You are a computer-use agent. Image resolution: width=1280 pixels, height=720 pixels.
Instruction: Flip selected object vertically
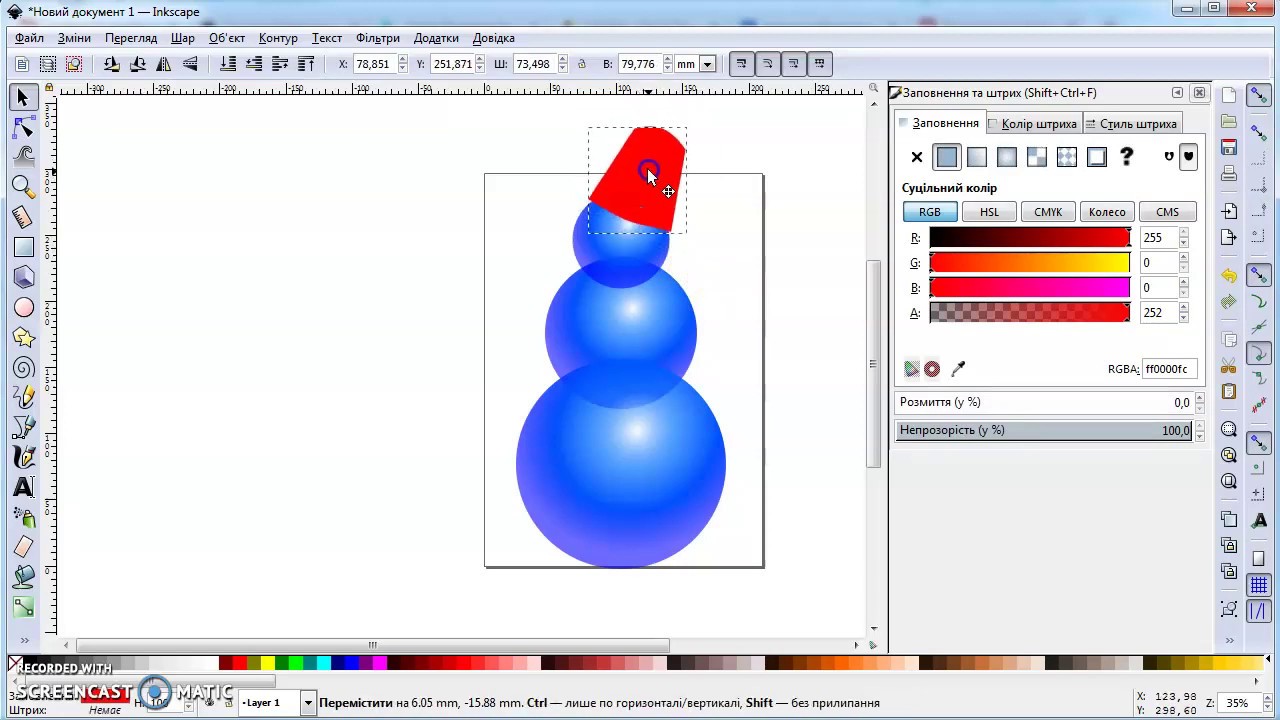(189, 64)
